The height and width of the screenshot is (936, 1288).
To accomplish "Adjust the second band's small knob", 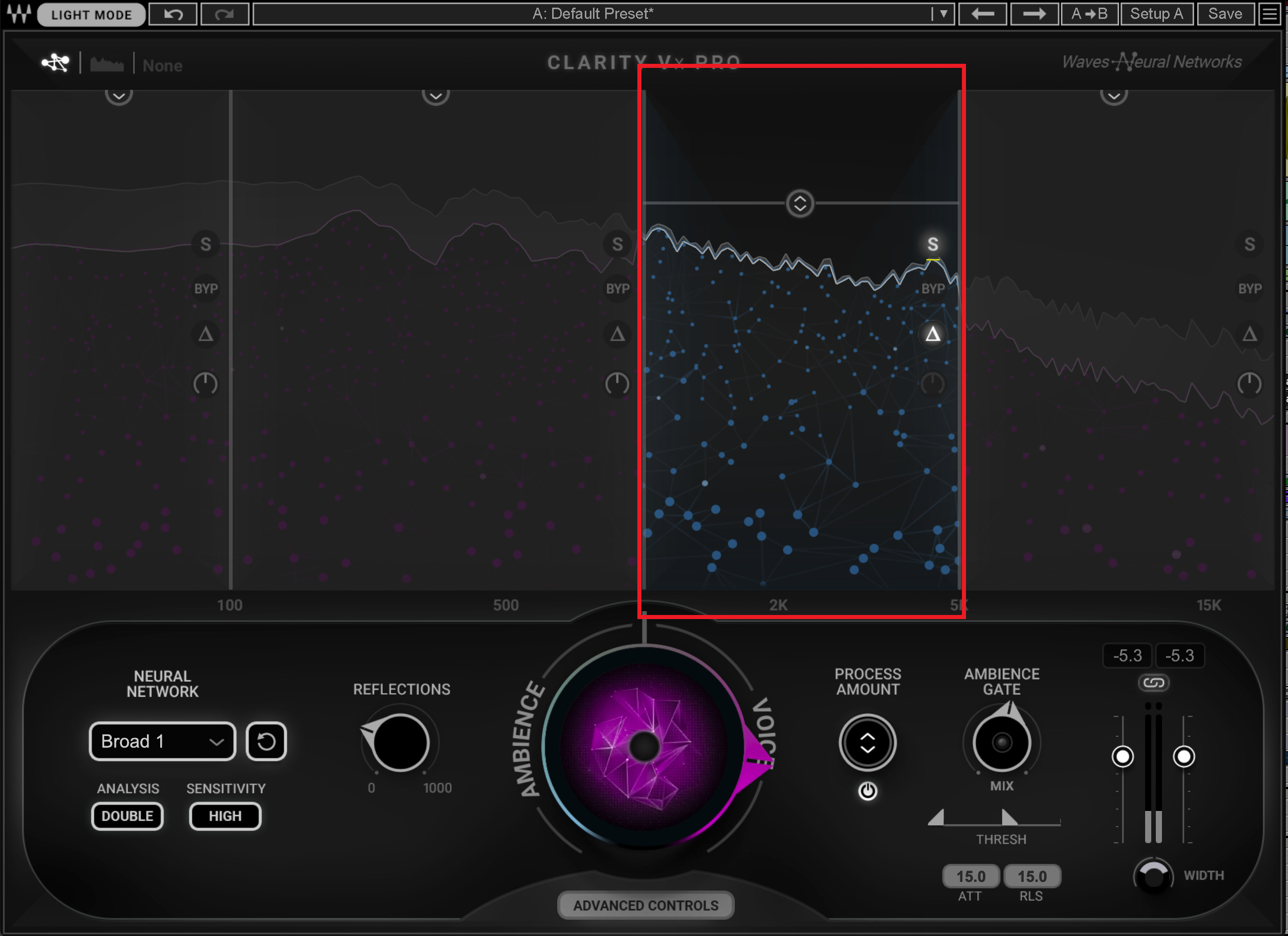I will tap(617, 384).
